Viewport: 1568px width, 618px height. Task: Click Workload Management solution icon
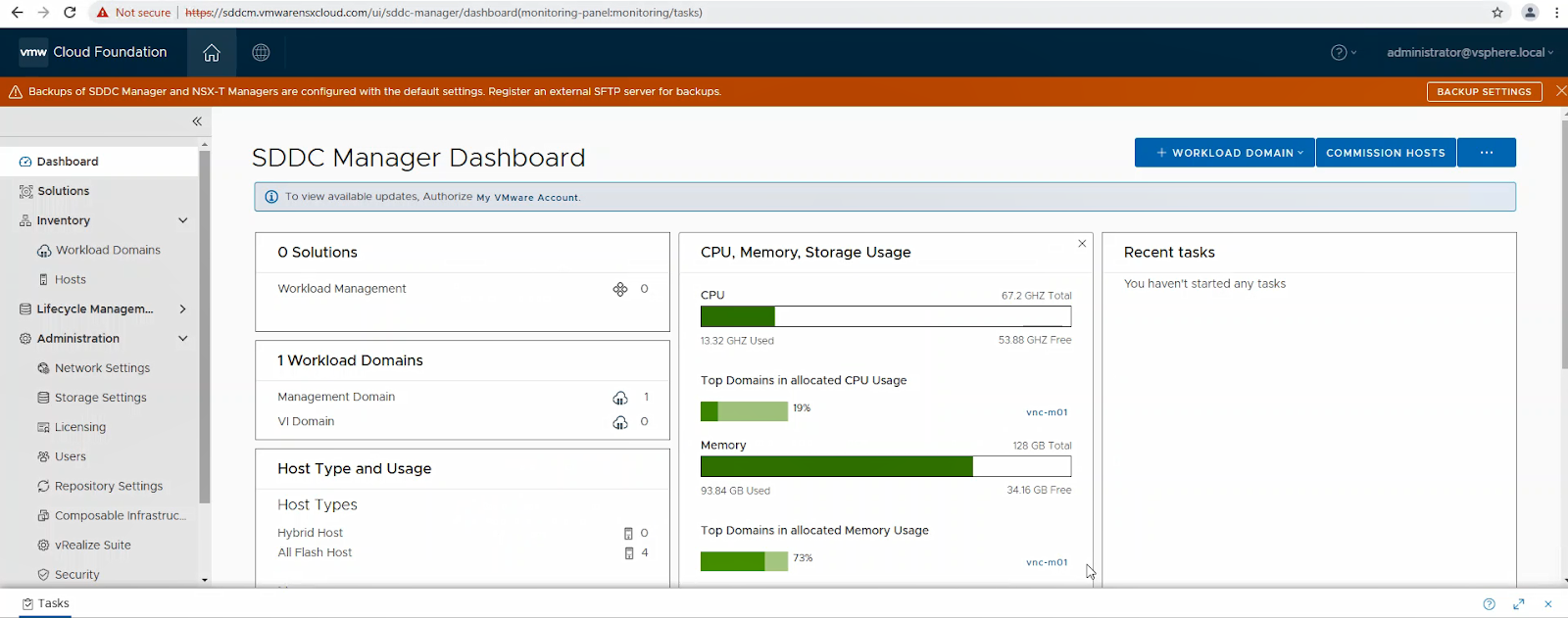pos(620,289)
